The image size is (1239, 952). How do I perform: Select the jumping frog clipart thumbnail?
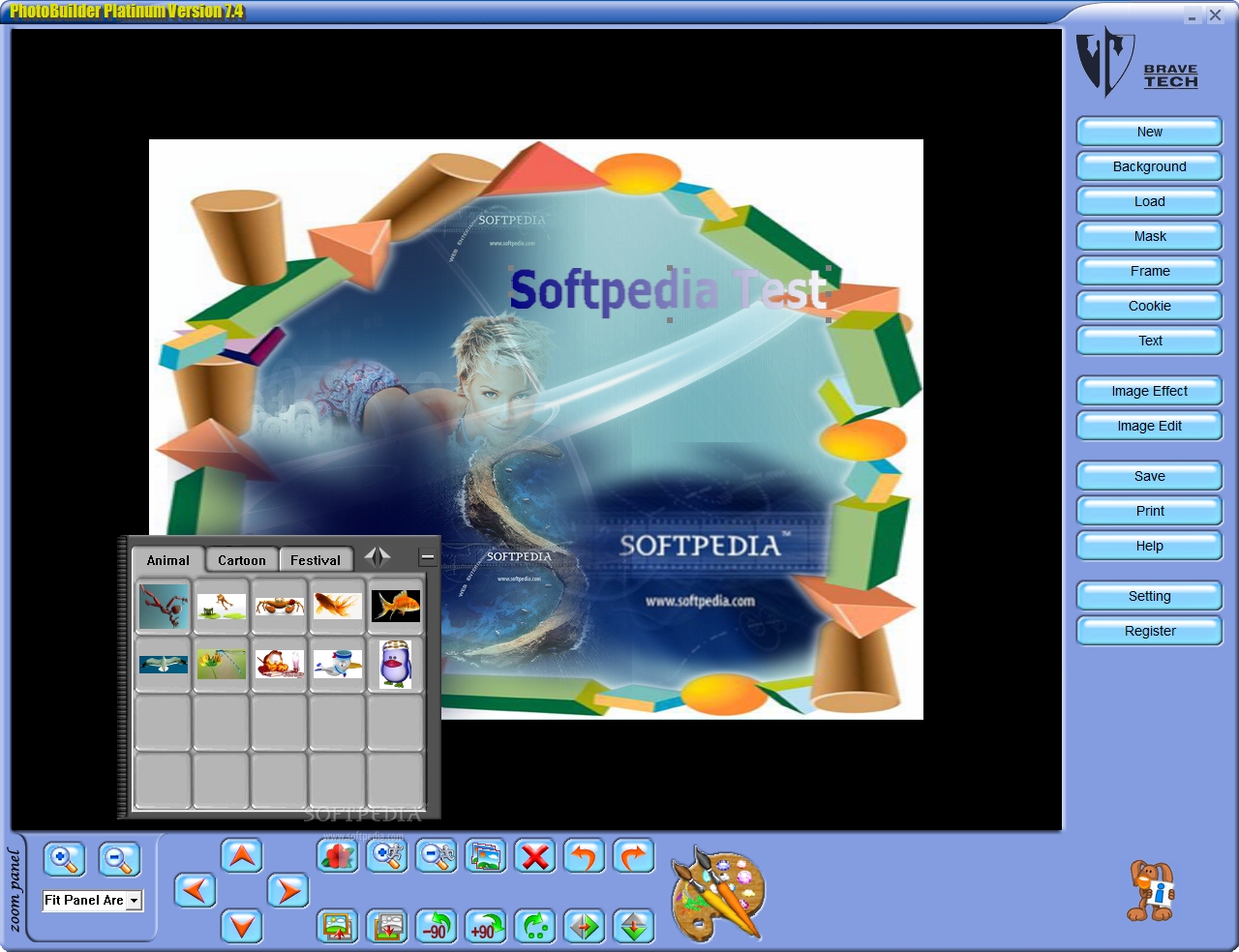tap(222, 607)
